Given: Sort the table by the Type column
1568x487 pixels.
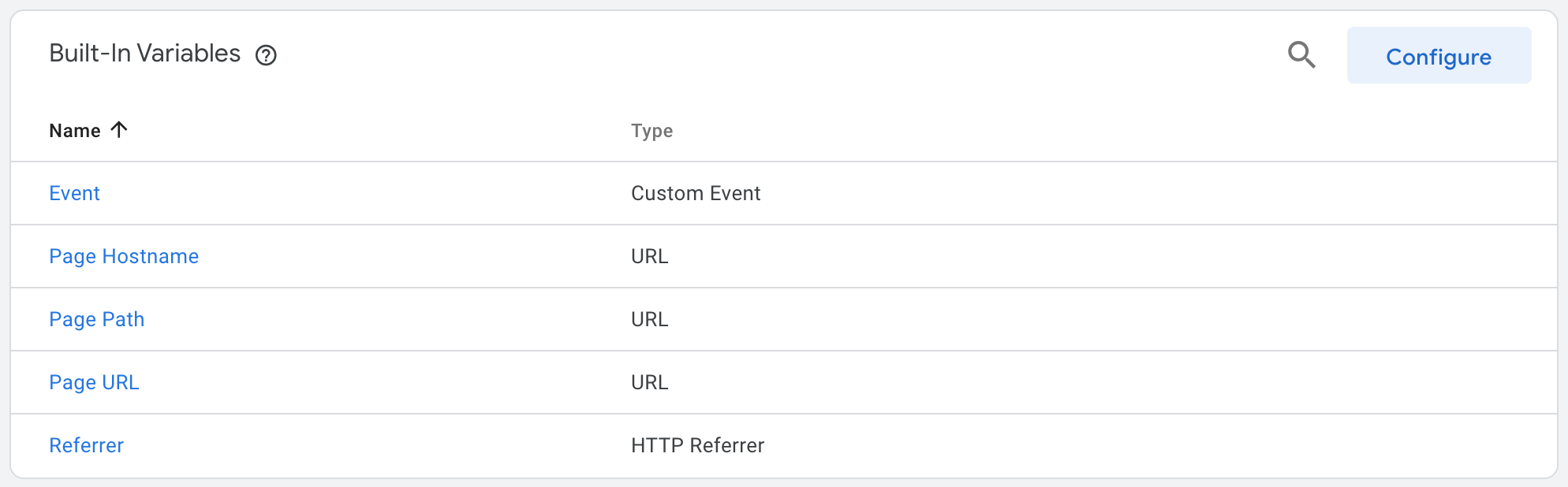Looking at the screenshot, I should 651,131.
